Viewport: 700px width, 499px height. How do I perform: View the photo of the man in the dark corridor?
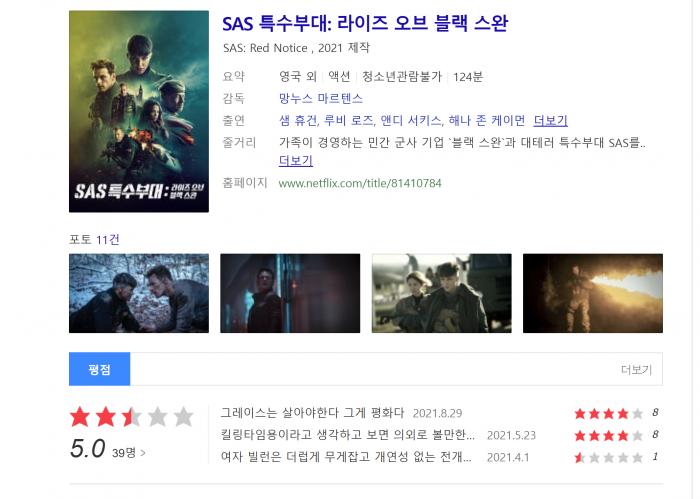click(x=290, y=293)
